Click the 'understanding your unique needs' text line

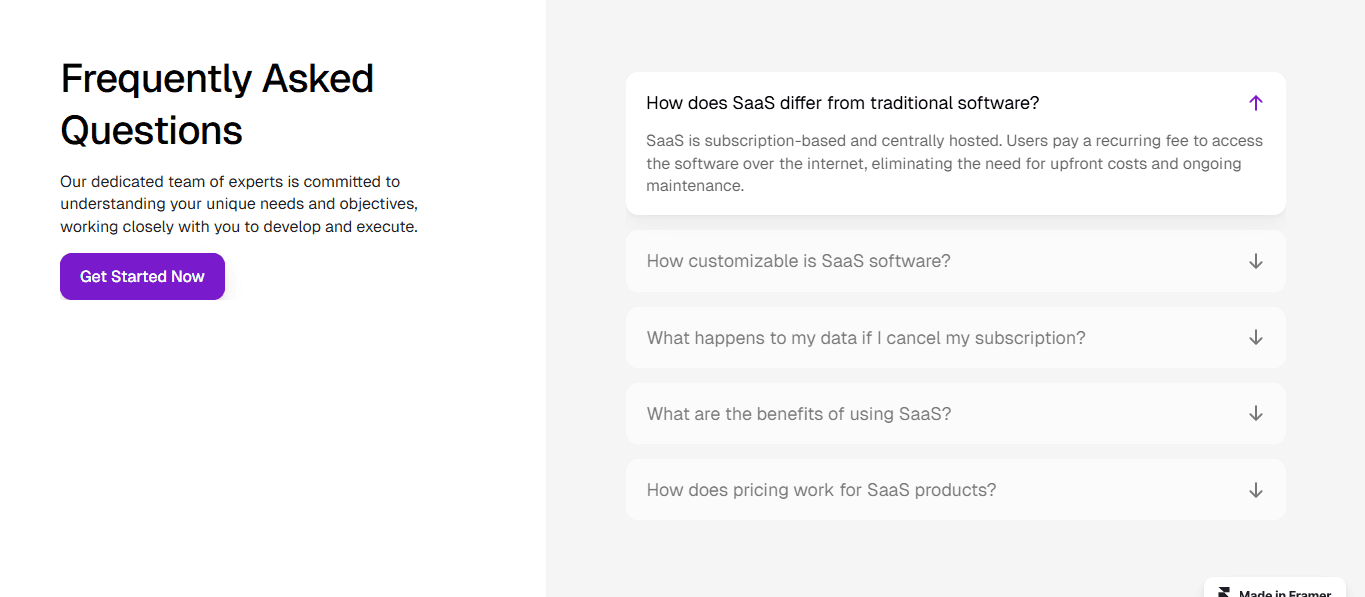pyautogui.click(x=239, y=204)
